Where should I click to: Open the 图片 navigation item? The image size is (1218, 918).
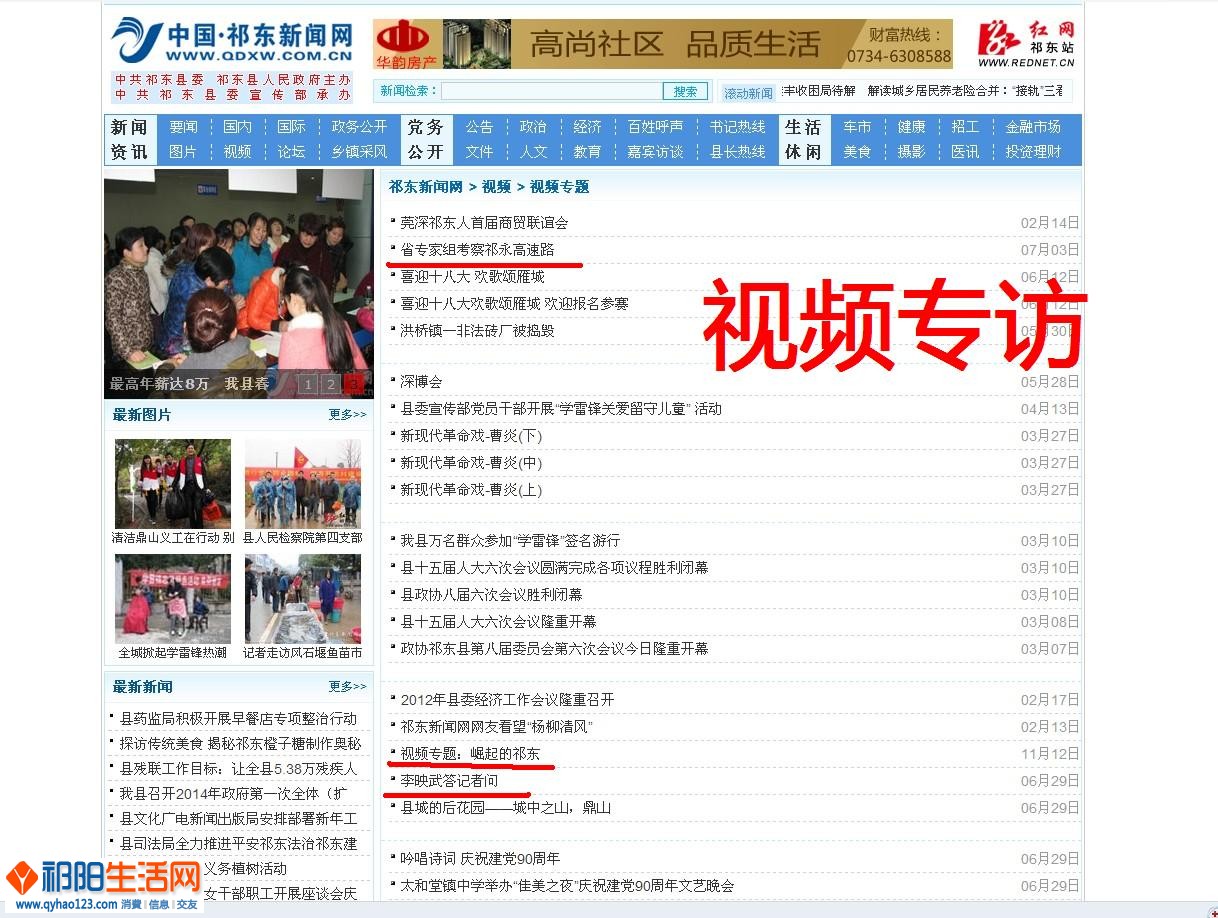(x=184, y=152)
